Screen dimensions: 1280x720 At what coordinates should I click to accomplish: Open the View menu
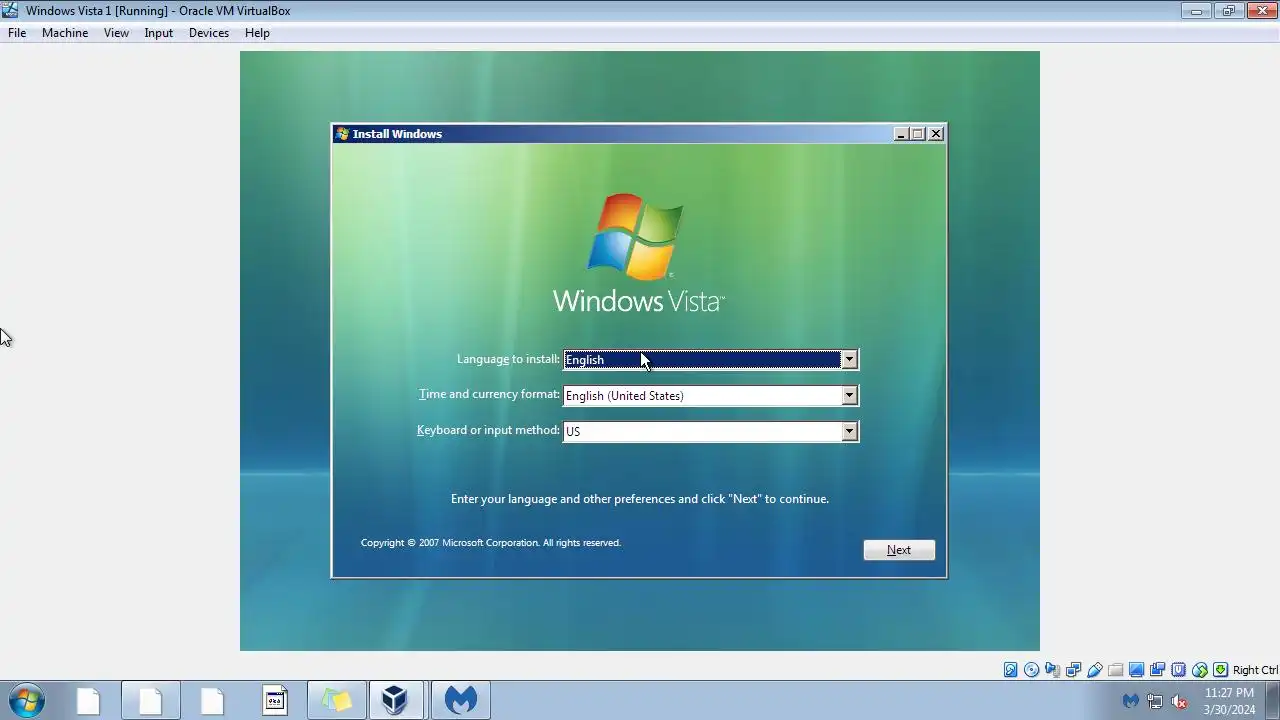116,33
